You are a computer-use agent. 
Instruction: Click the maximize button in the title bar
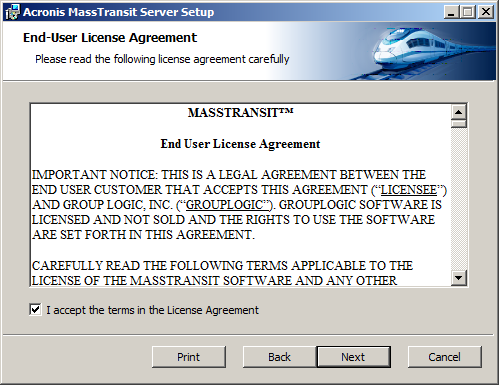click(468, 12)
